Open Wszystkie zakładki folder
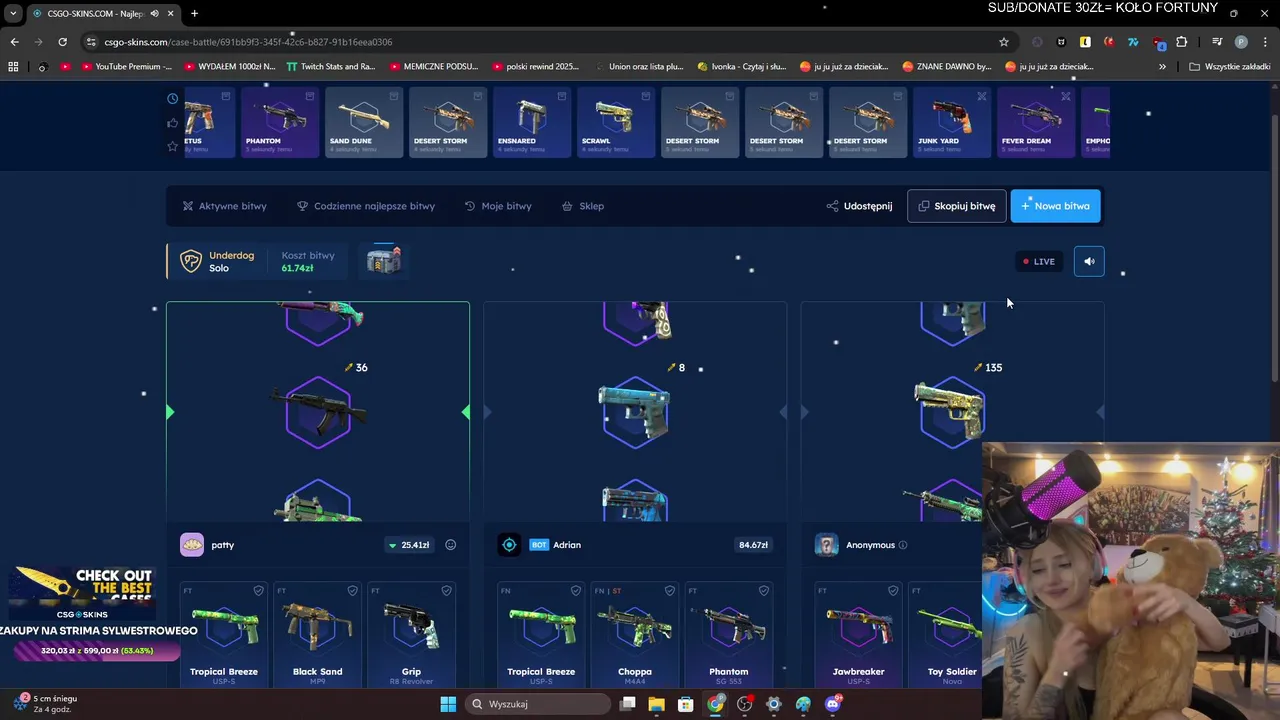 coord(1229,67)
